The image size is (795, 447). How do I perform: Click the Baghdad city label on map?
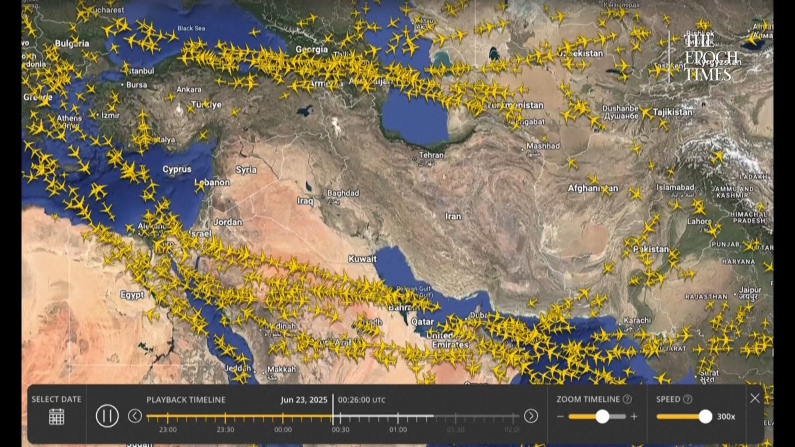coord(343,193)
